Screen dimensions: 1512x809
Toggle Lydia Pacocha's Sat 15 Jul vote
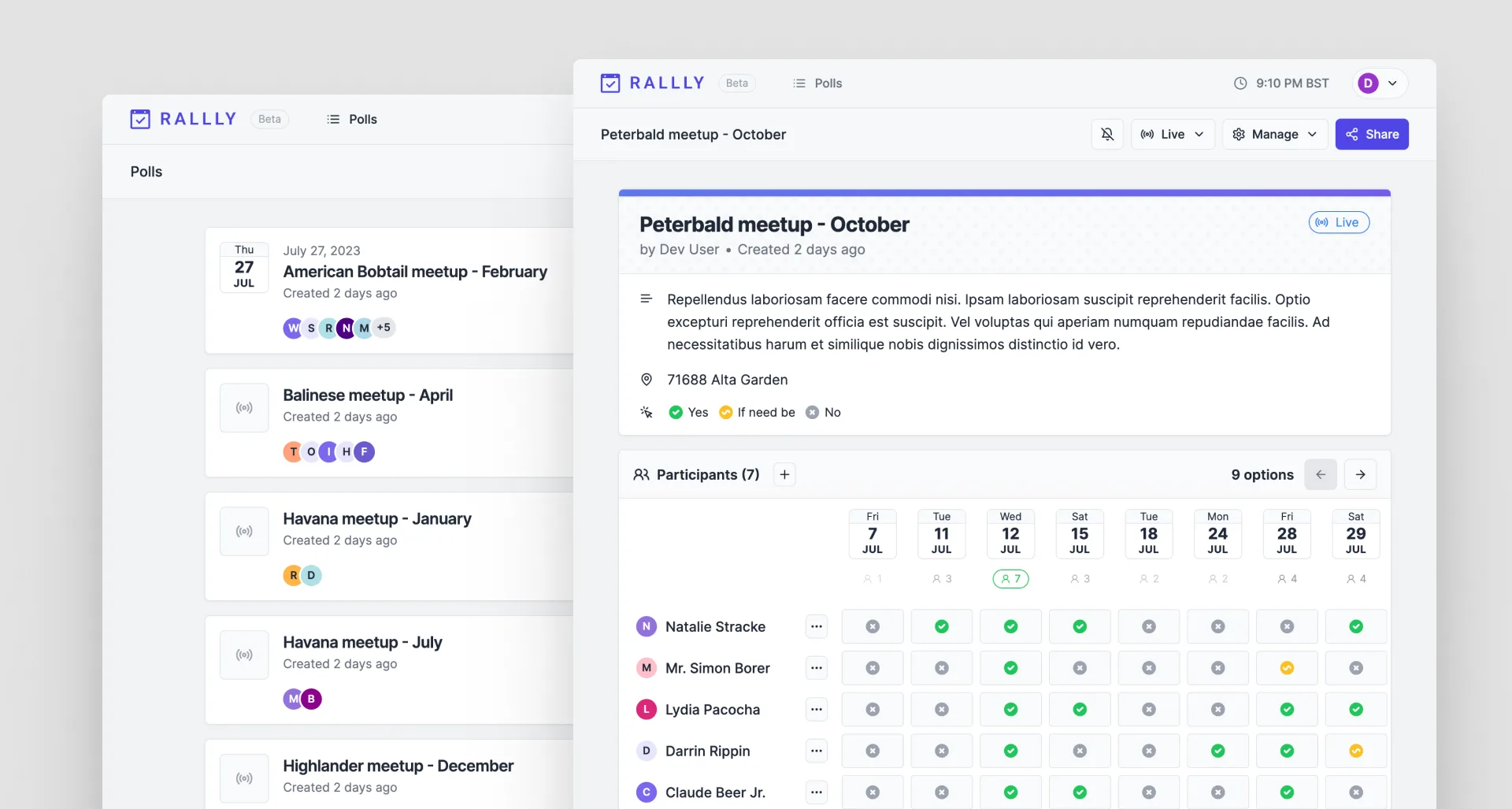tap(1080, 710)
